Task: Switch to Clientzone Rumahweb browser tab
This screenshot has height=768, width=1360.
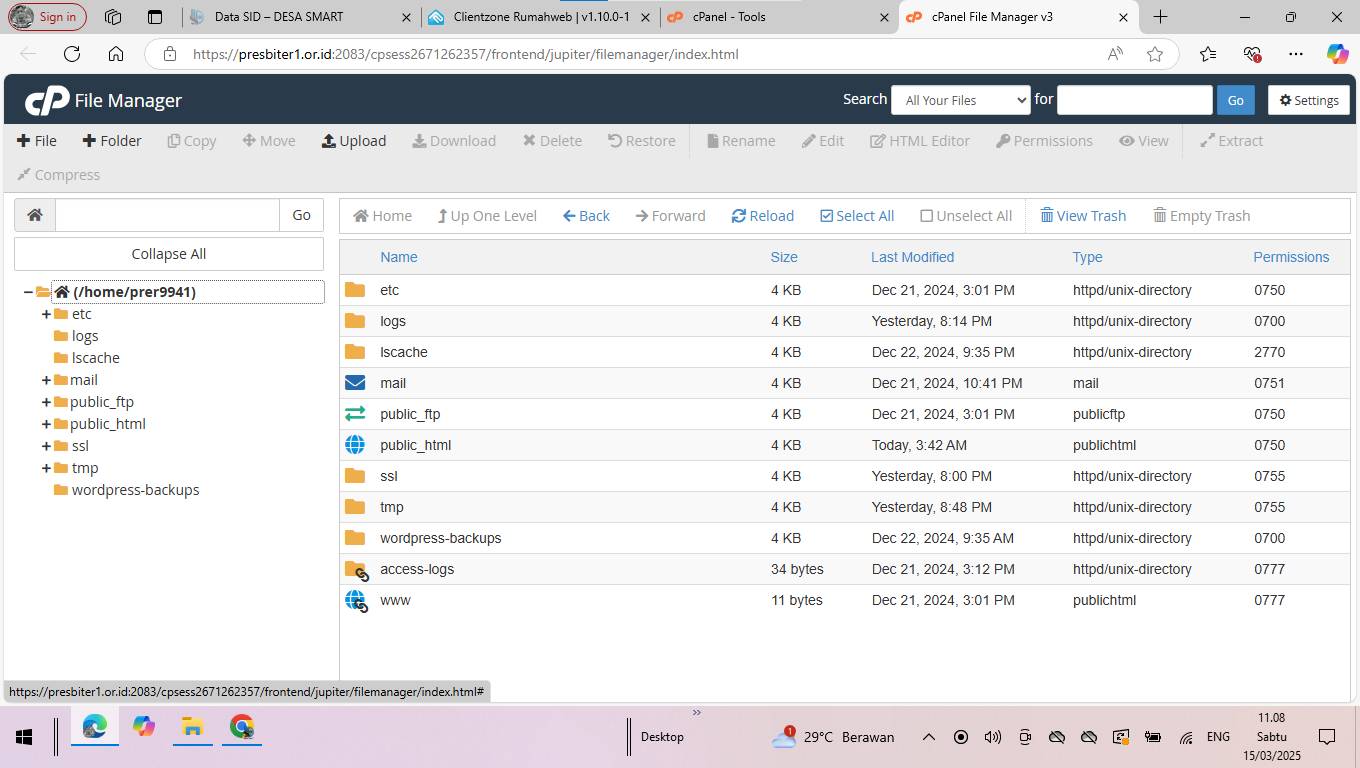Action: coord(540,17)
